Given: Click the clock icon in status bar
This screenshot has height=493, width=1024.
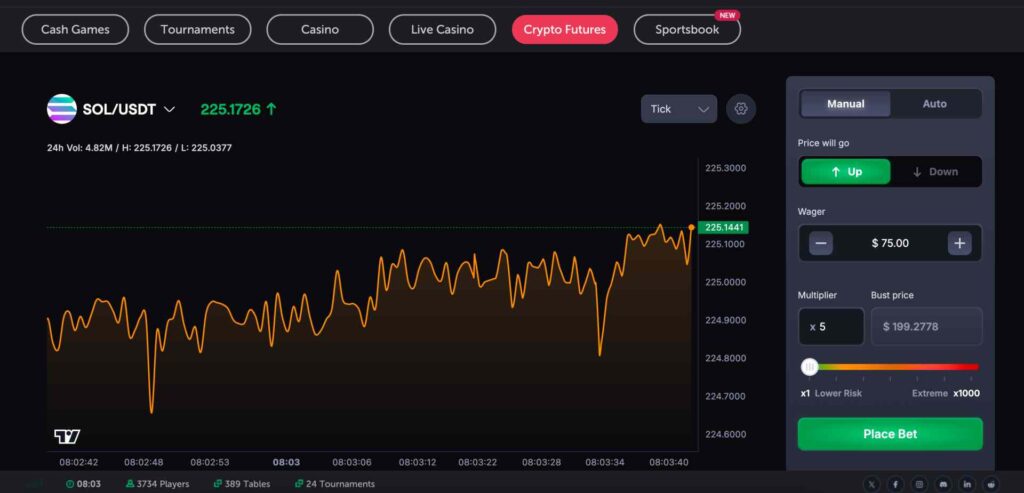Looking at the screenshot, I should pyautogui.click(x=70, y=484).
